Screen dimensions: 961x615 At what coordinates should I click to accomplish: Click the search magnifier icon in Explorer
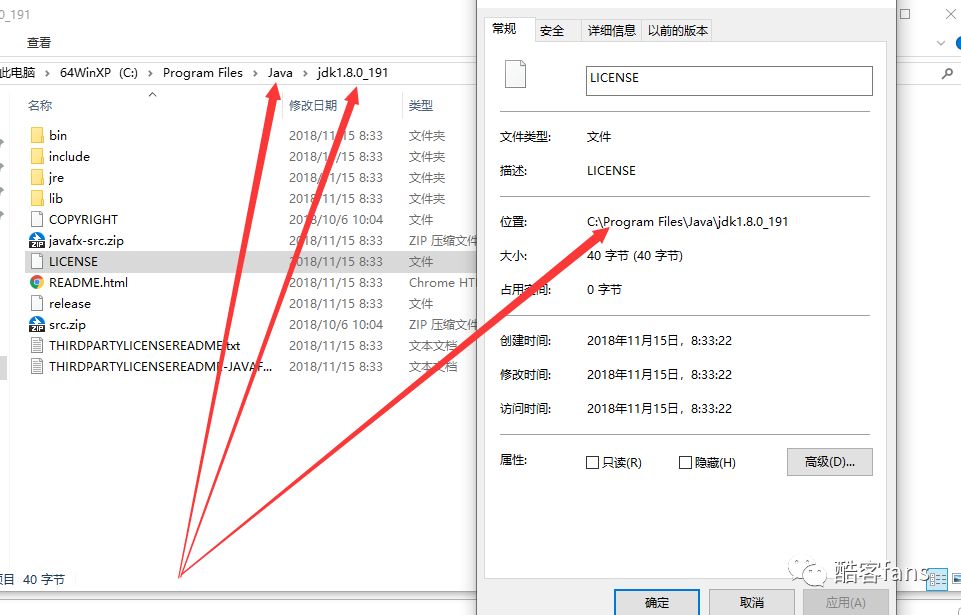click(x=947, y=74)
